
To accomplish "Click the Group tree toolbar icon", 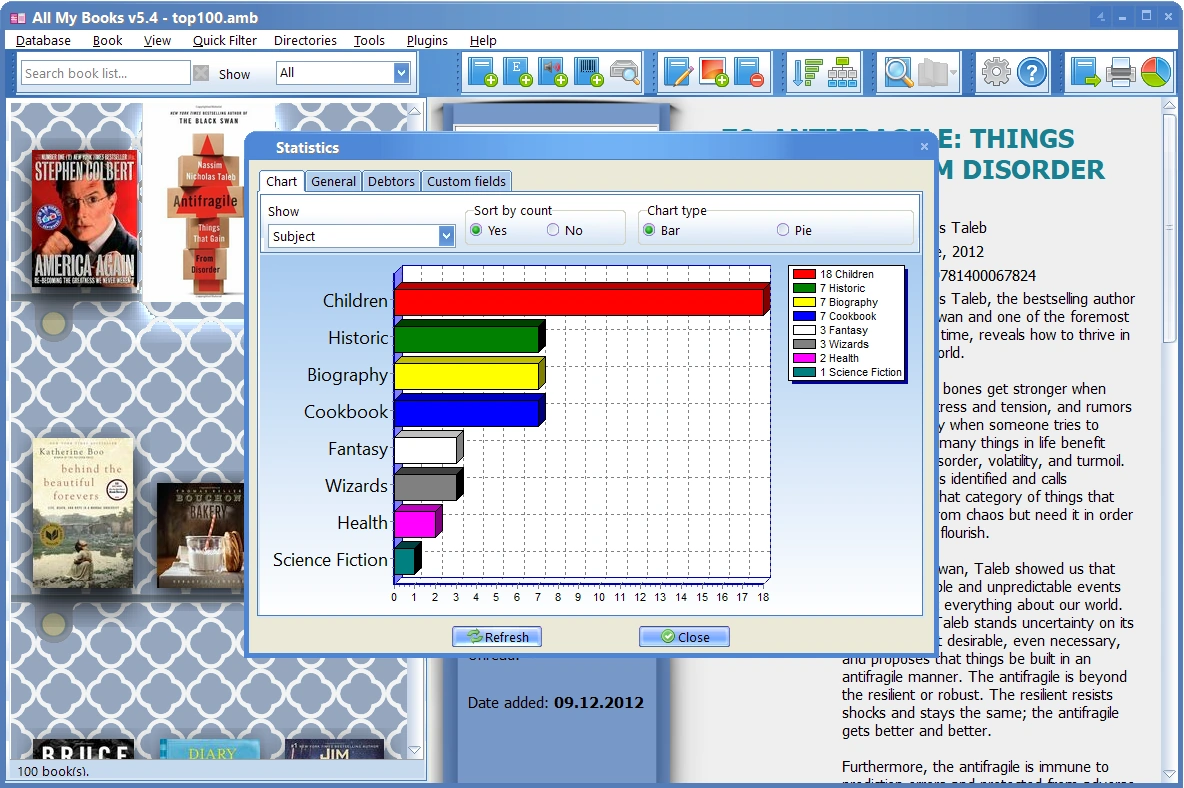I will tap(843, 72).
